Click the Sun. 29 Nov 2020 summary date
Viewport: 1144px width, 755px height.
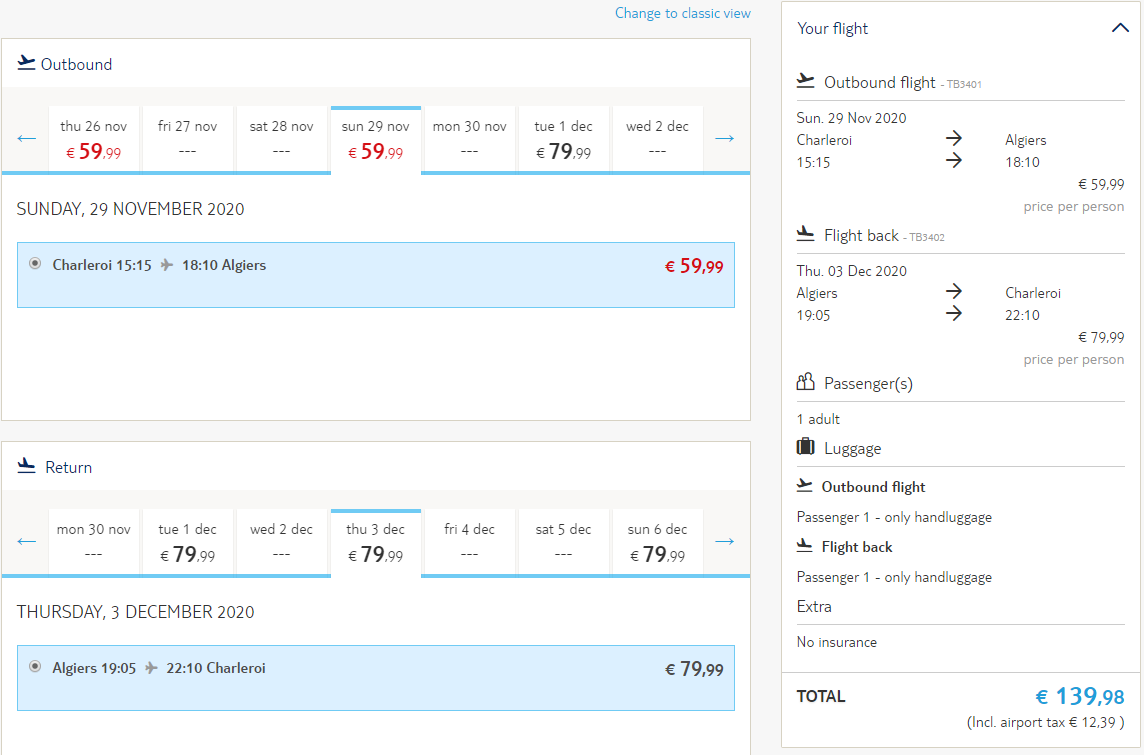[x=851, y=118]
